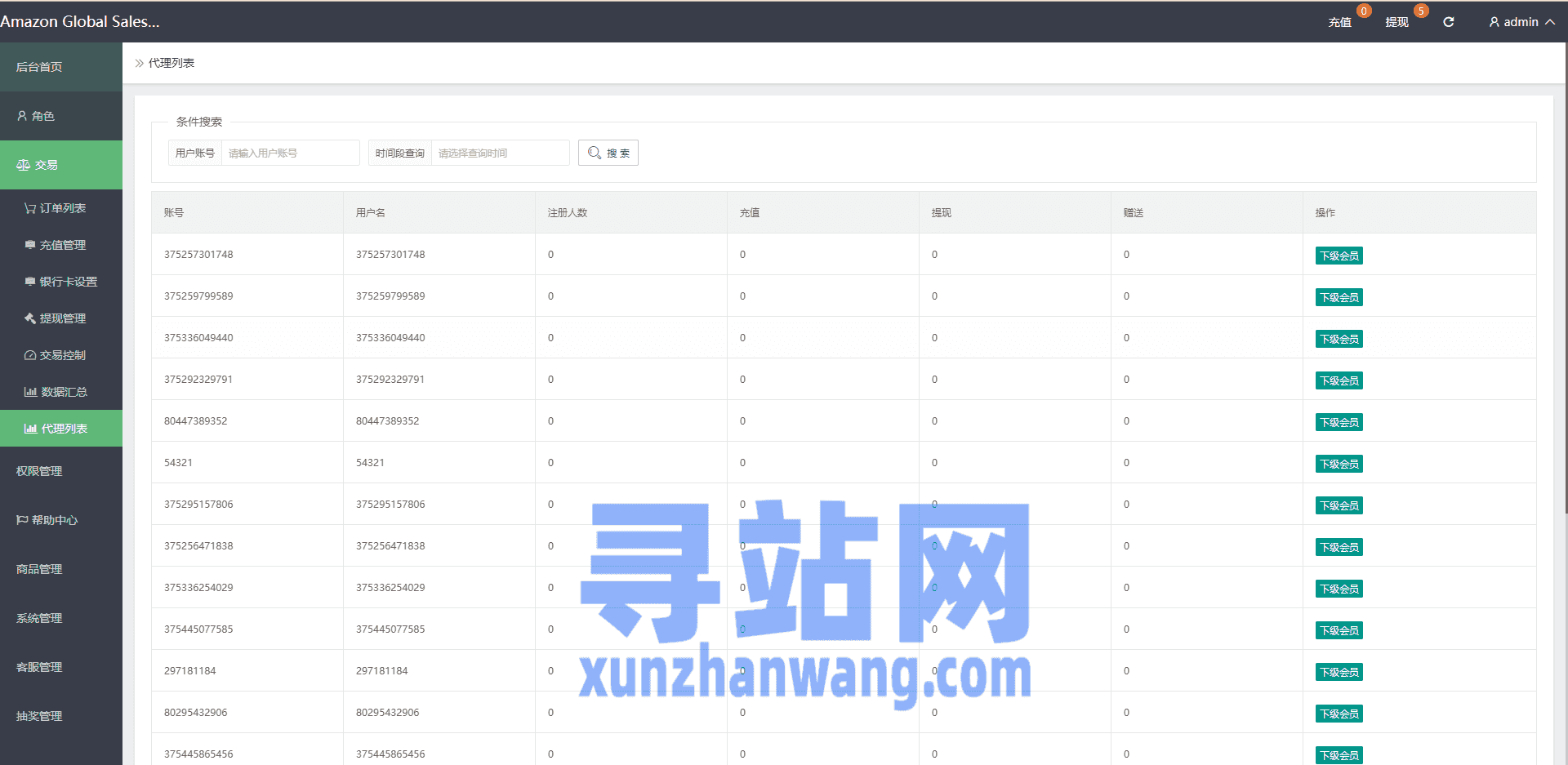Screen dimensions: 1568x765
Task: Click 下级会员 for account 375259799589
Action: [x=1339, y=297]
